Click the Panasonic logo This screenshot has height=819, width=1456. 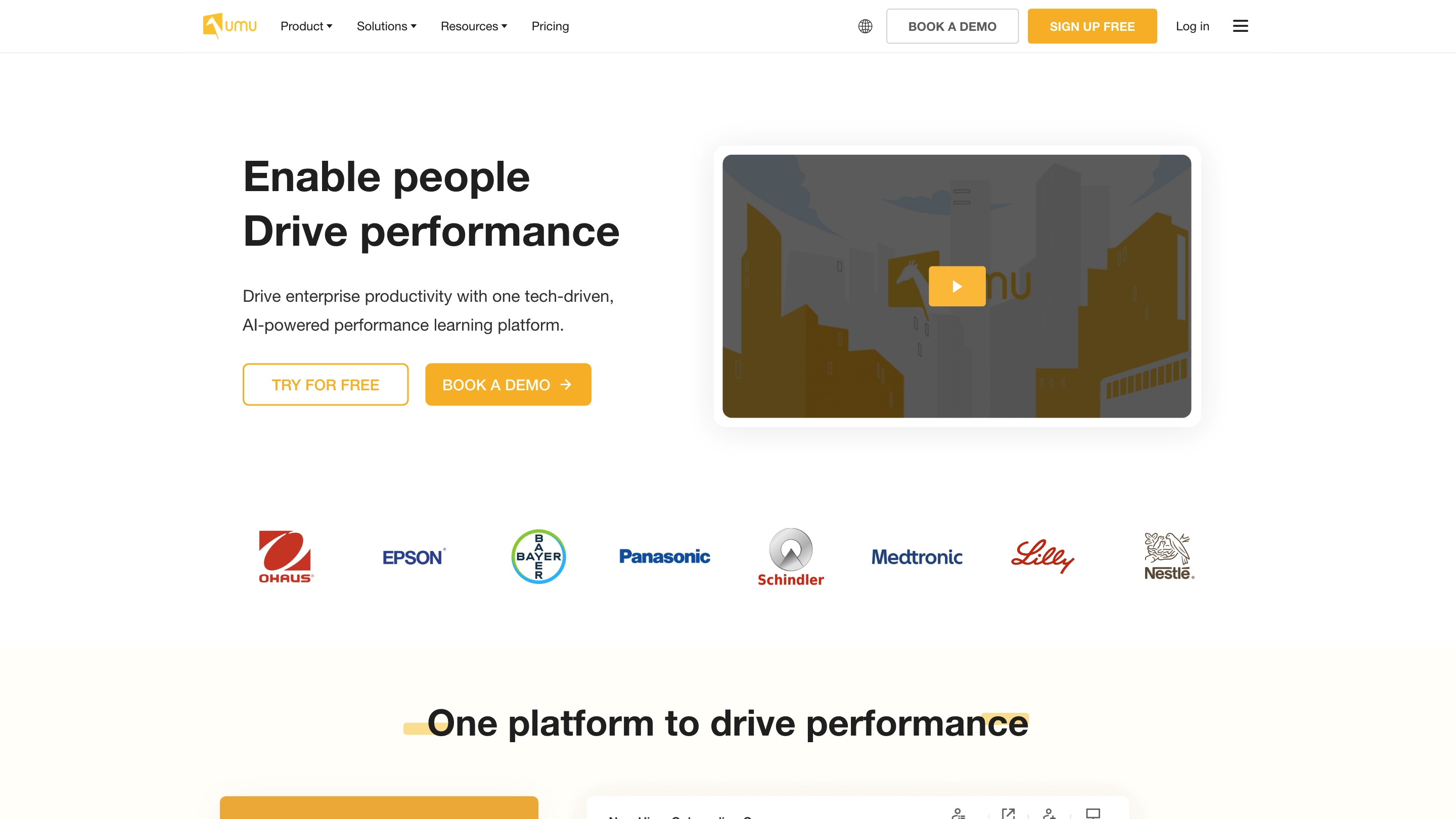pyautogui.click(x=664, y=556)
